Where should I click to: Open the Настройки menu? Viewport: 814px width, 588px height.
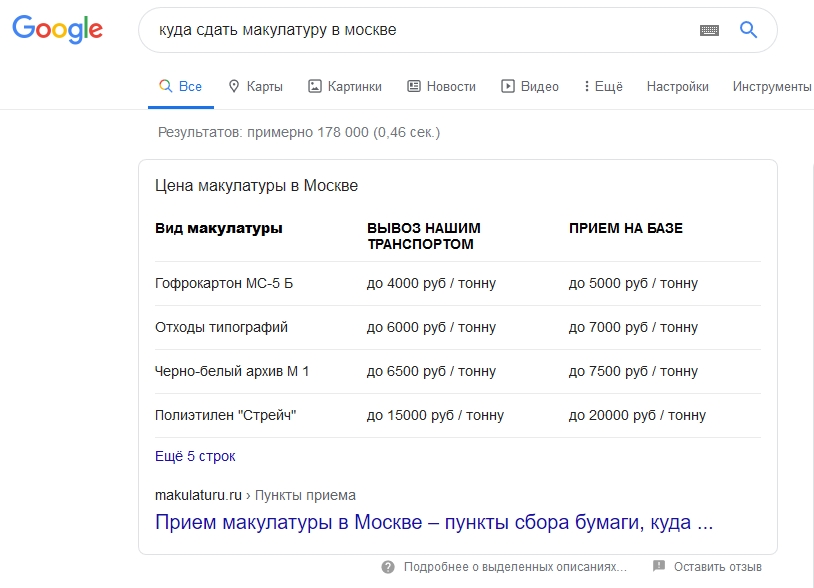pyautogui.click(x=679, y=87)
